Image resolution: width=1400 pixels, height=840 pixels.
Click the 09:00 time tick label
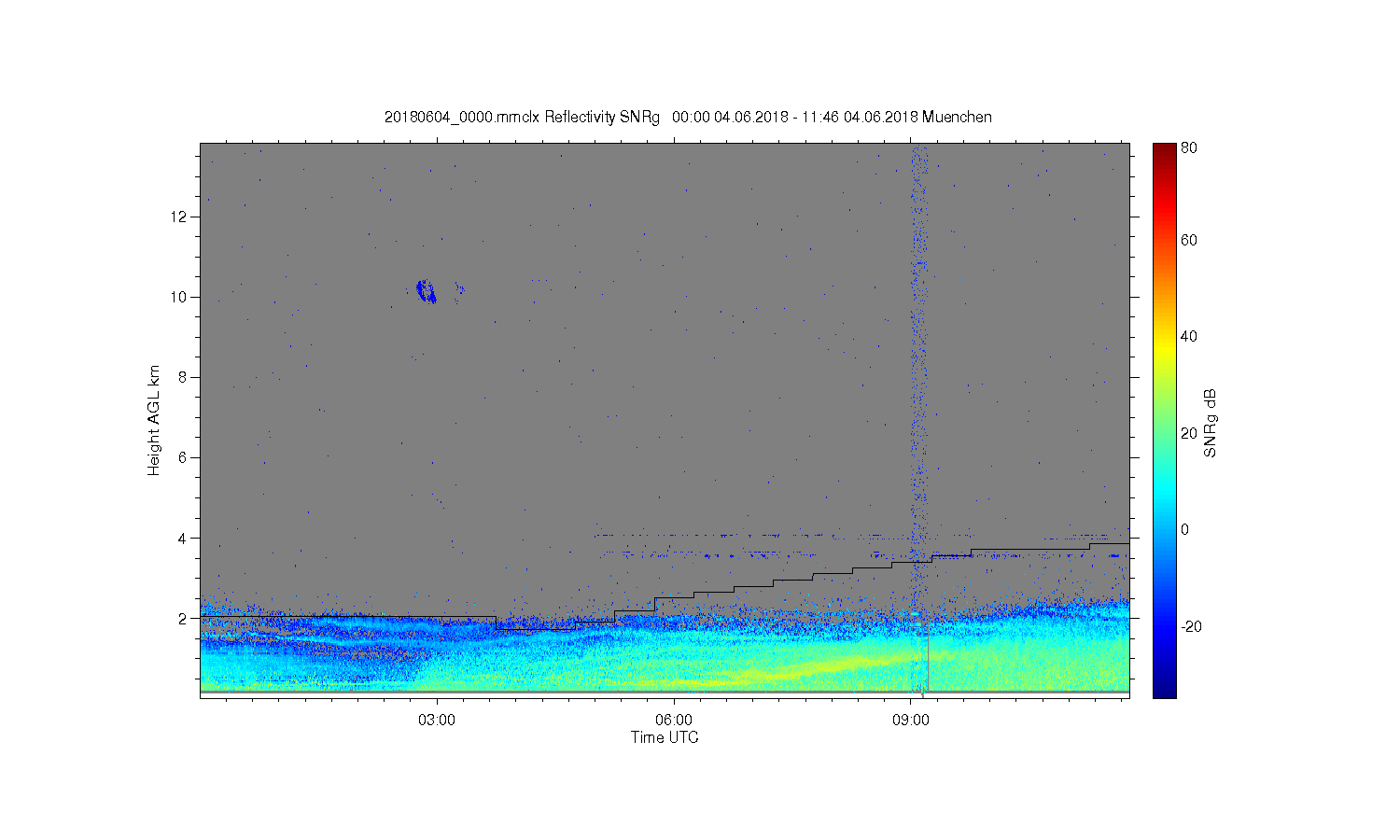pos(911,720)
